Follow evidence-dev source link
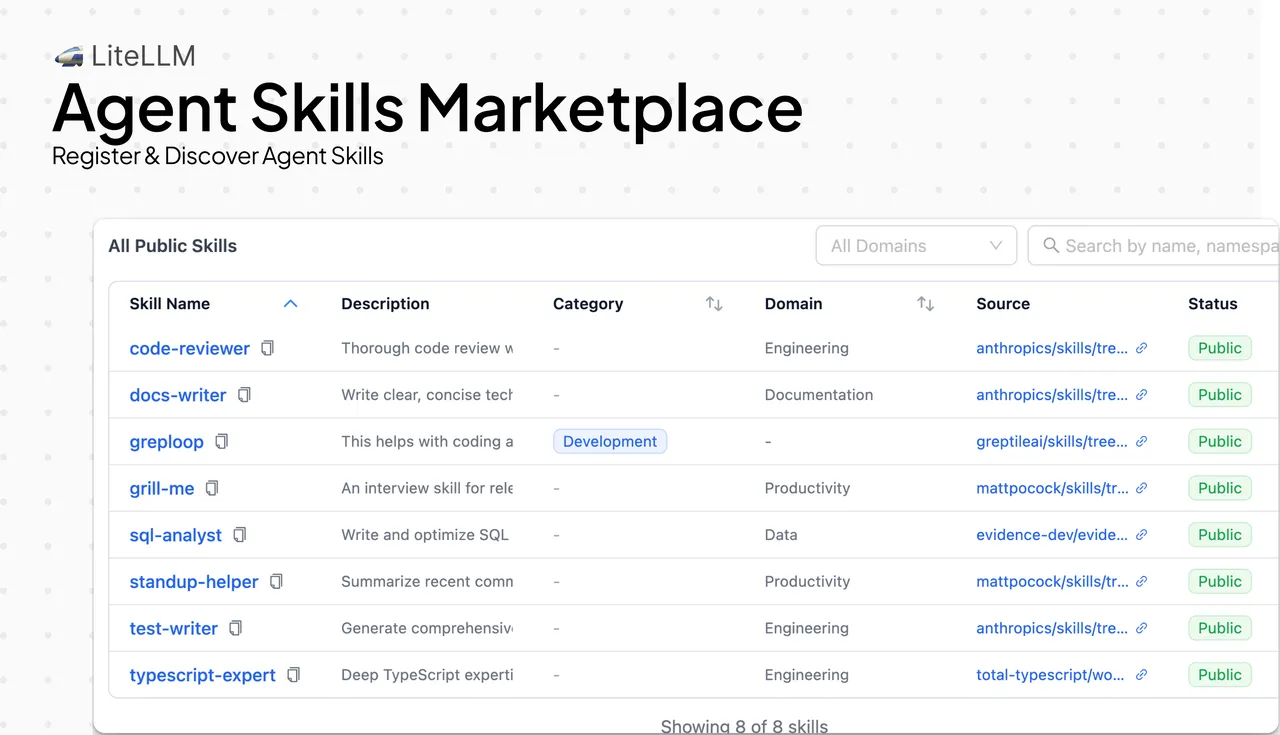 pos(1052,535)
